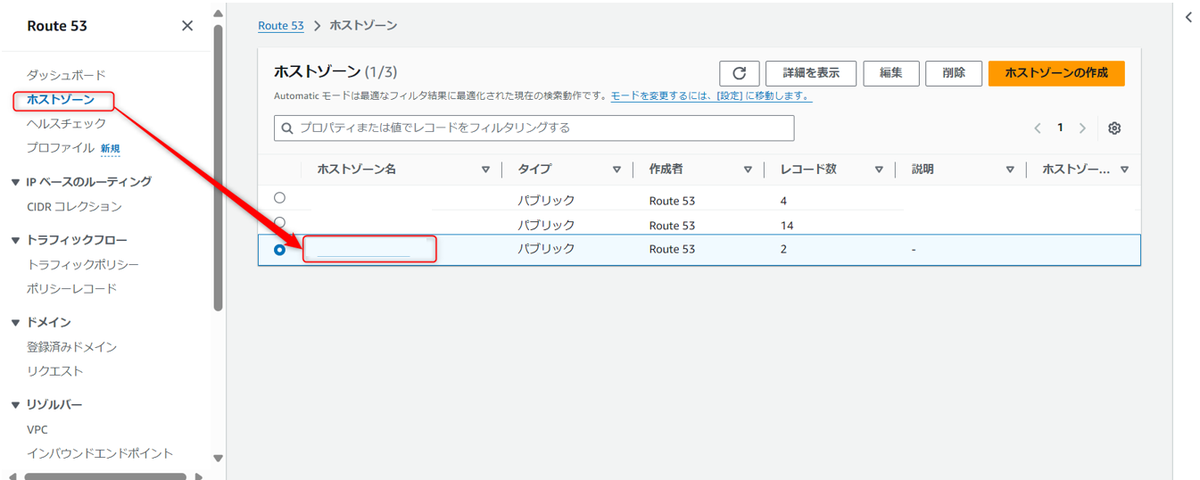Viewport: 1200px width, 480px height.
Task: Refresh the hosted zones list
Action: tap(739, 73)
